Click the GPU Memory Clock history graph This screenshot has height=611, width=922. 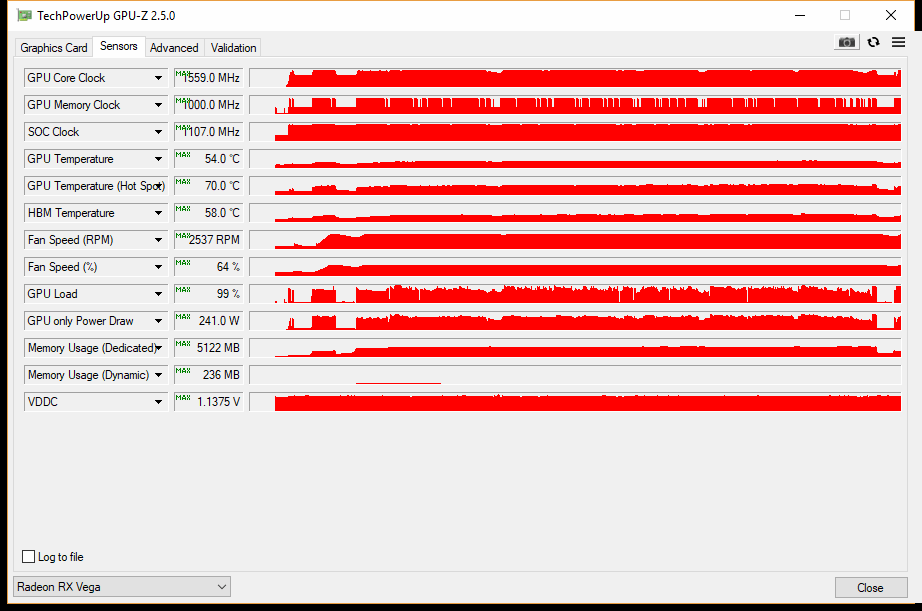coord(575,105)
